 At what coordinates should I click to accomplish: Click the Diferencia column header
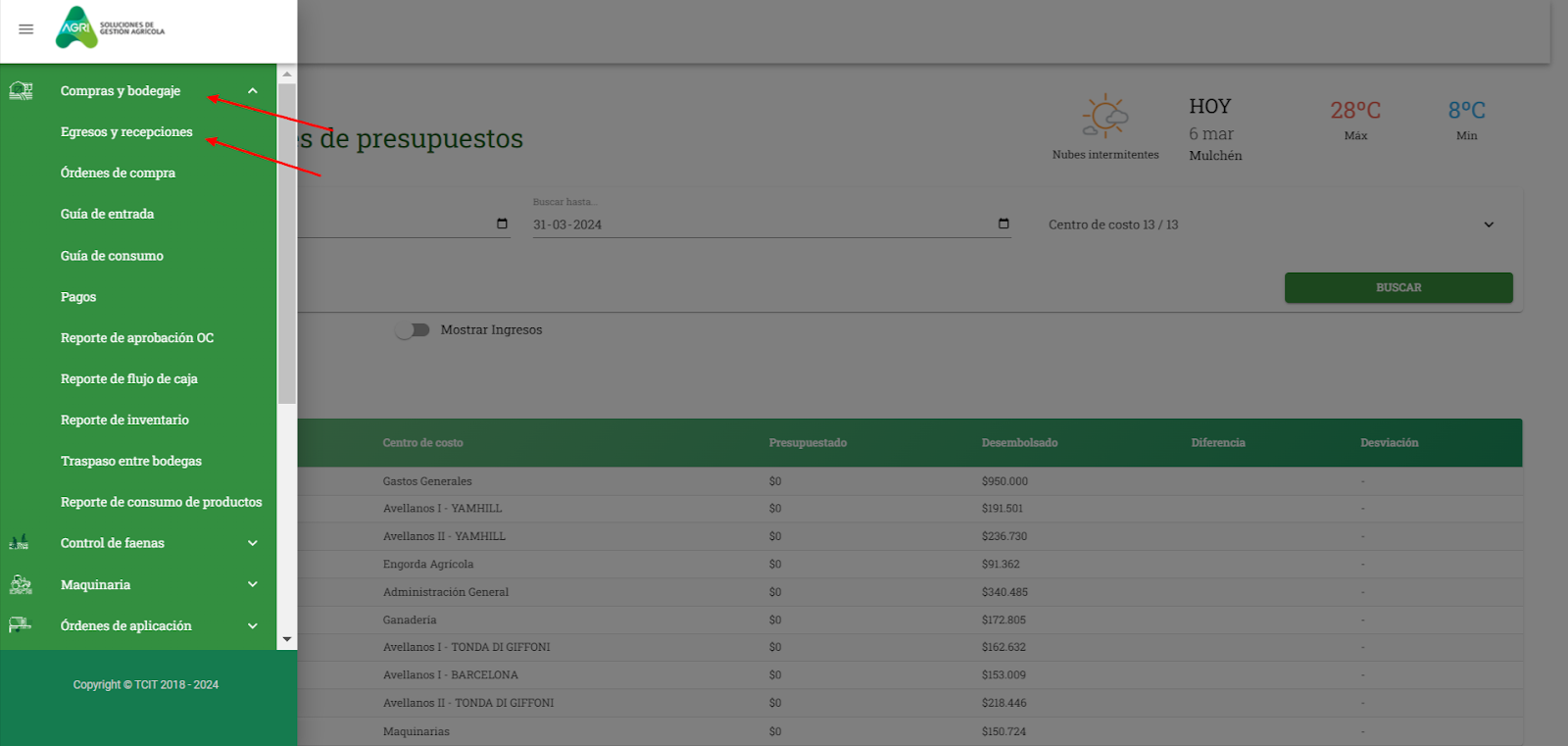(x=1218, y=443)
